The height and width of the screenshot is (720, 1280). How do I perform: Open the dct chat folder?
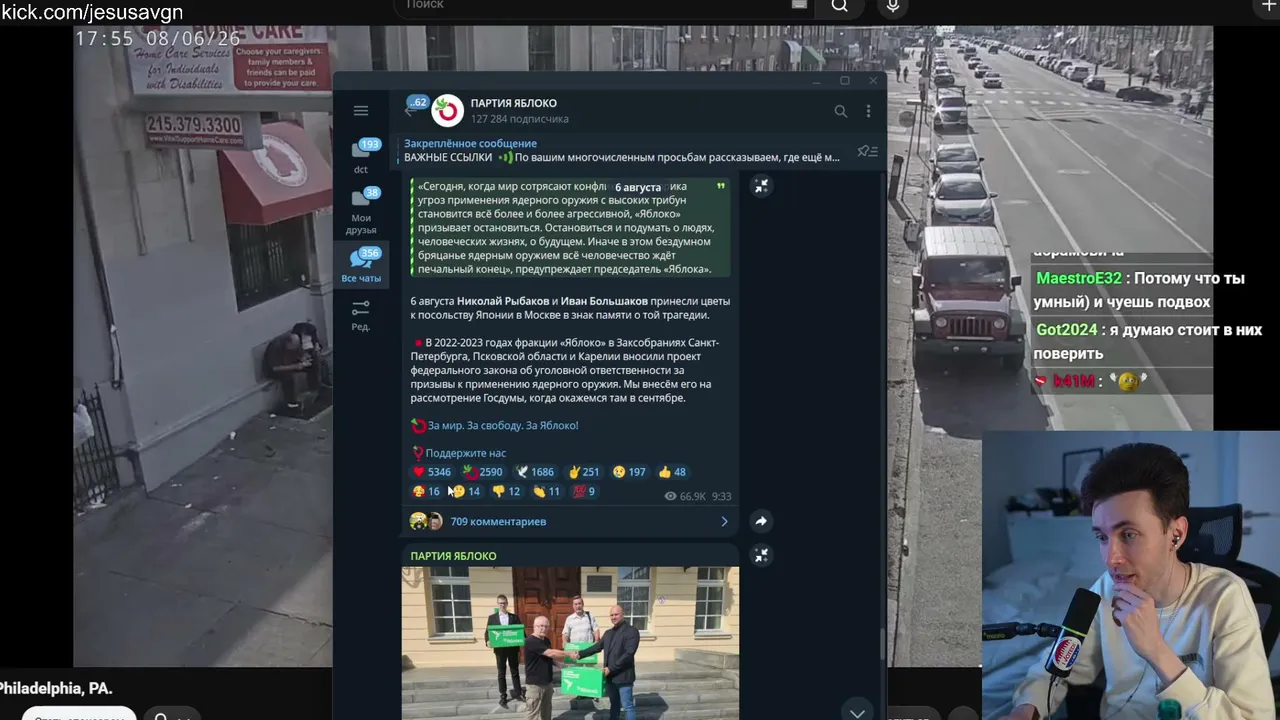pyautogui.click(x=361, y=157)
